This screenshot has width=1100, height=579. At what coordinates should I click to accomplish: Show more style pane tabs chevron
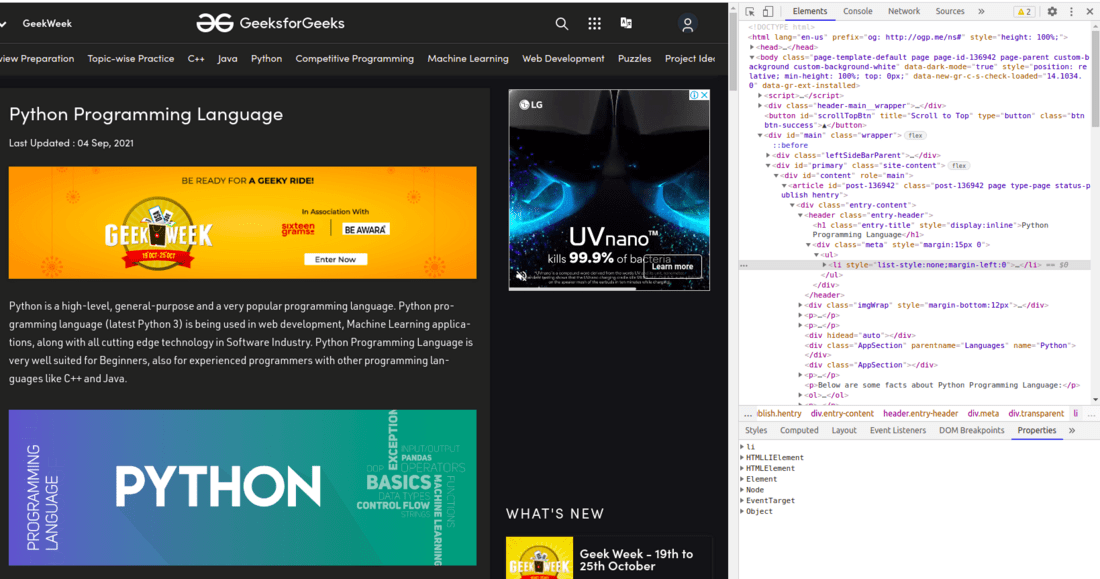(x=1072, y=430)
